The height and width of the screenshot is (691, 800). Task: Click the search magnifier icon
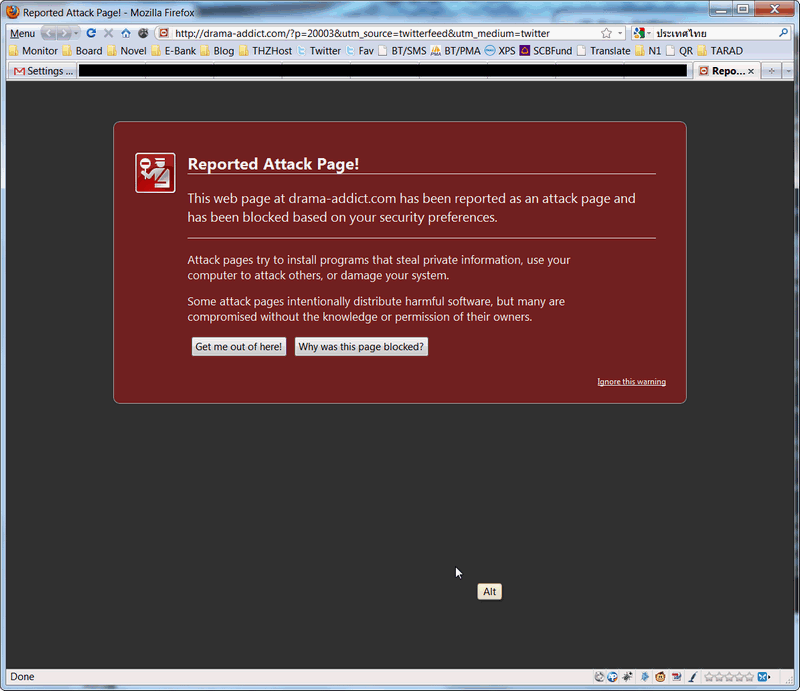pos(783,33)
